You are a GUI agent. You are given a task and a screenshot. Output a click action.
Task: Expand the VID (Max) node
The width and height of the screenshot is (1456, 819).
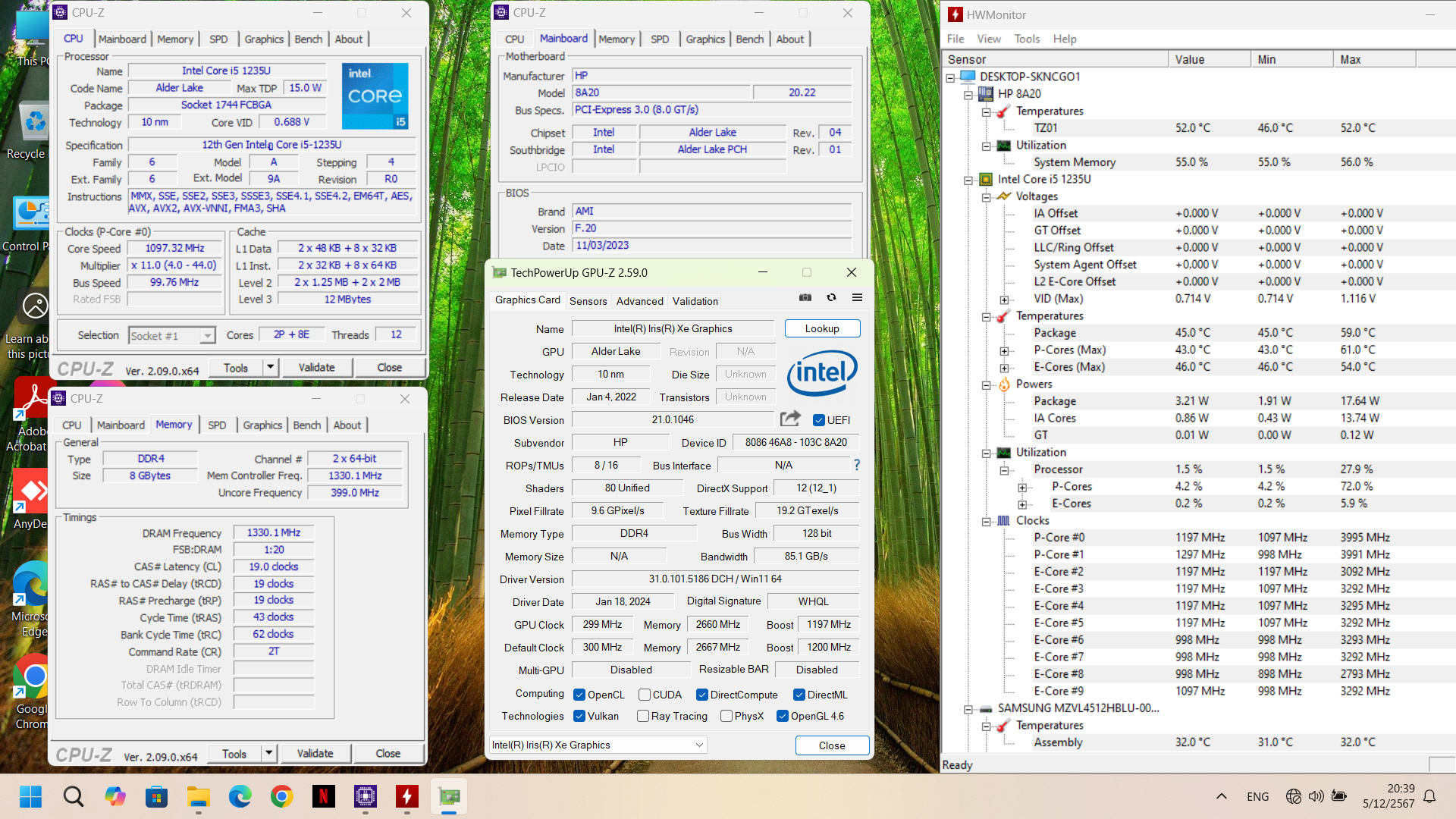[1004, 300]
